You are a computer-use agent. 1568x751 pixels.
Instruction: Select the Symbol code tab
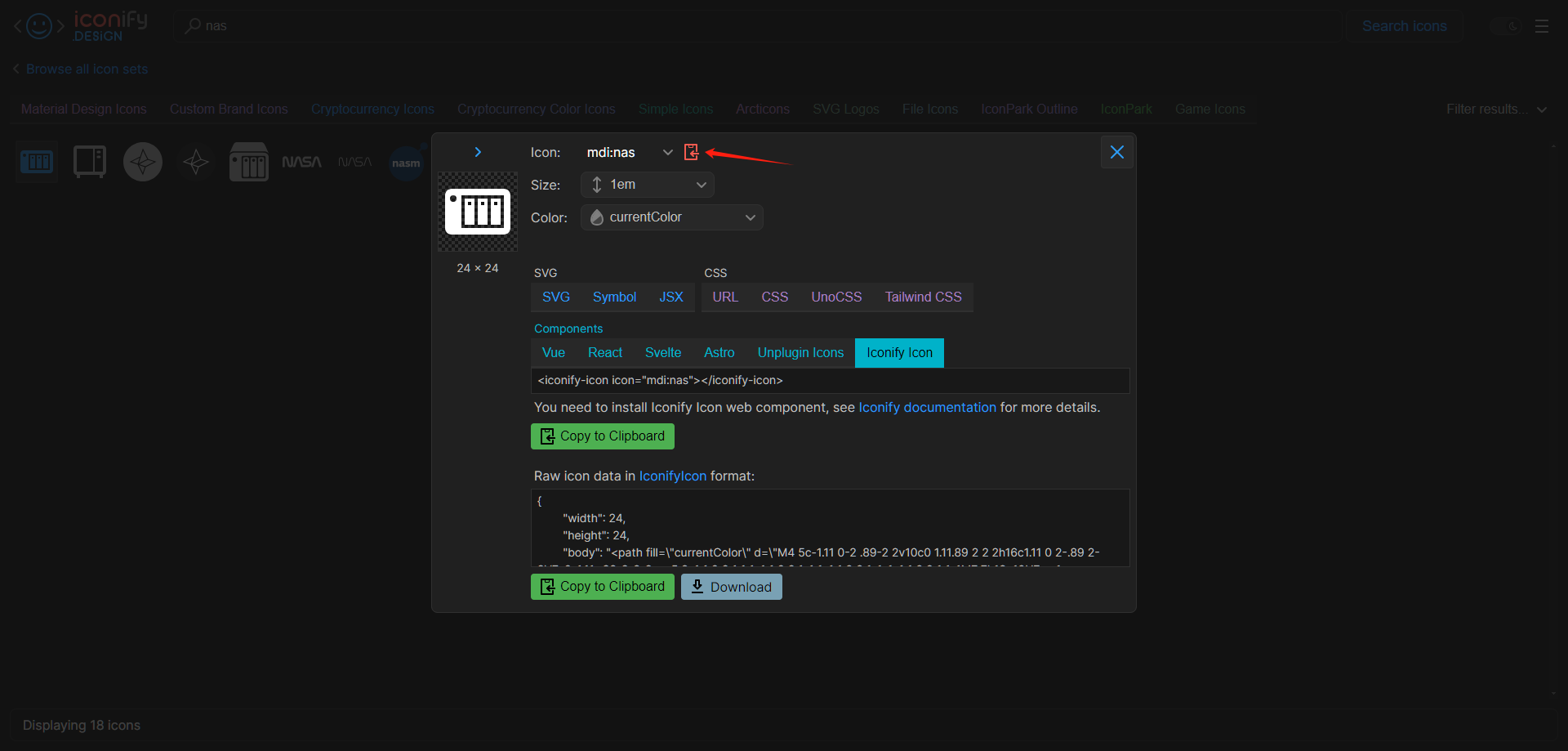pyautogui.click(x=614, y=297)
